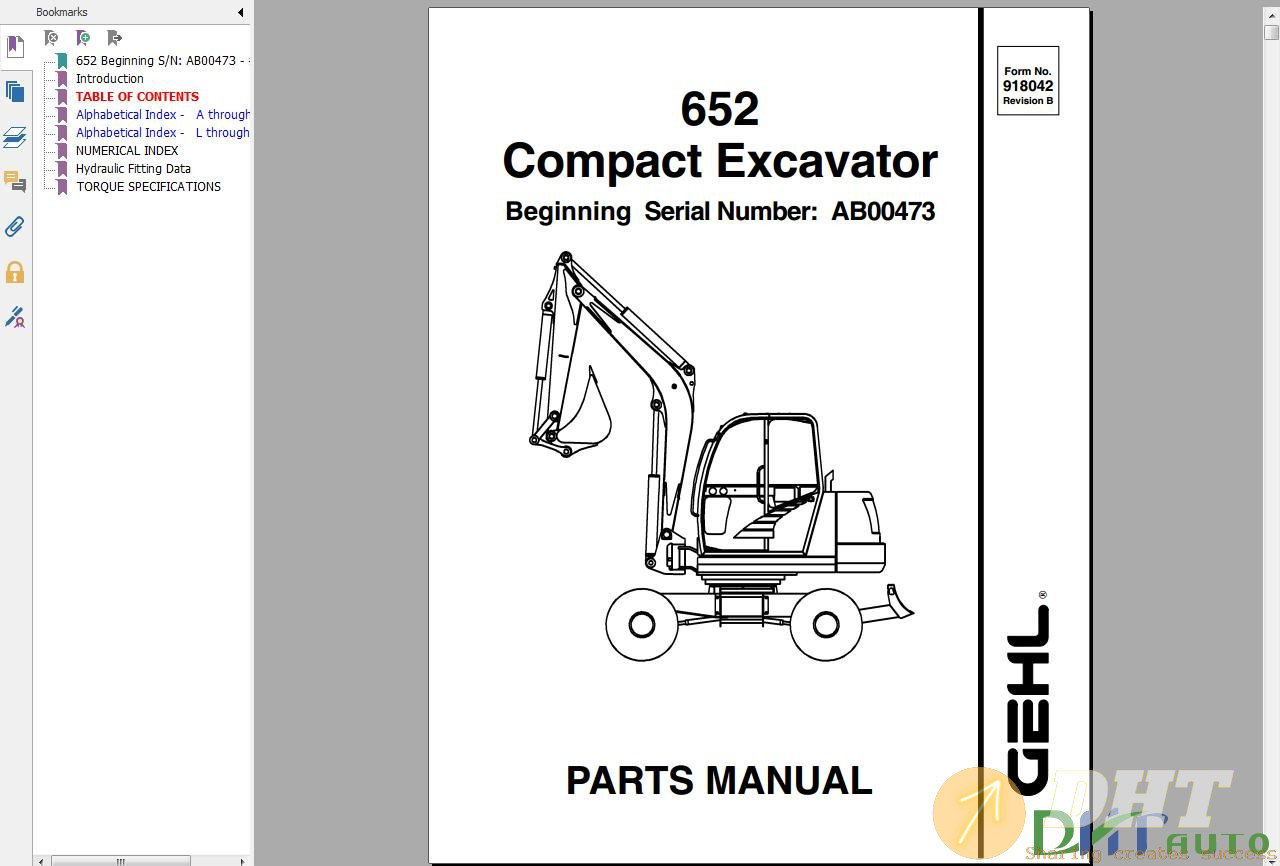
Task: Click the excavator illustration on the cover page
Action: pyautogui.click(x=721, y=456)
